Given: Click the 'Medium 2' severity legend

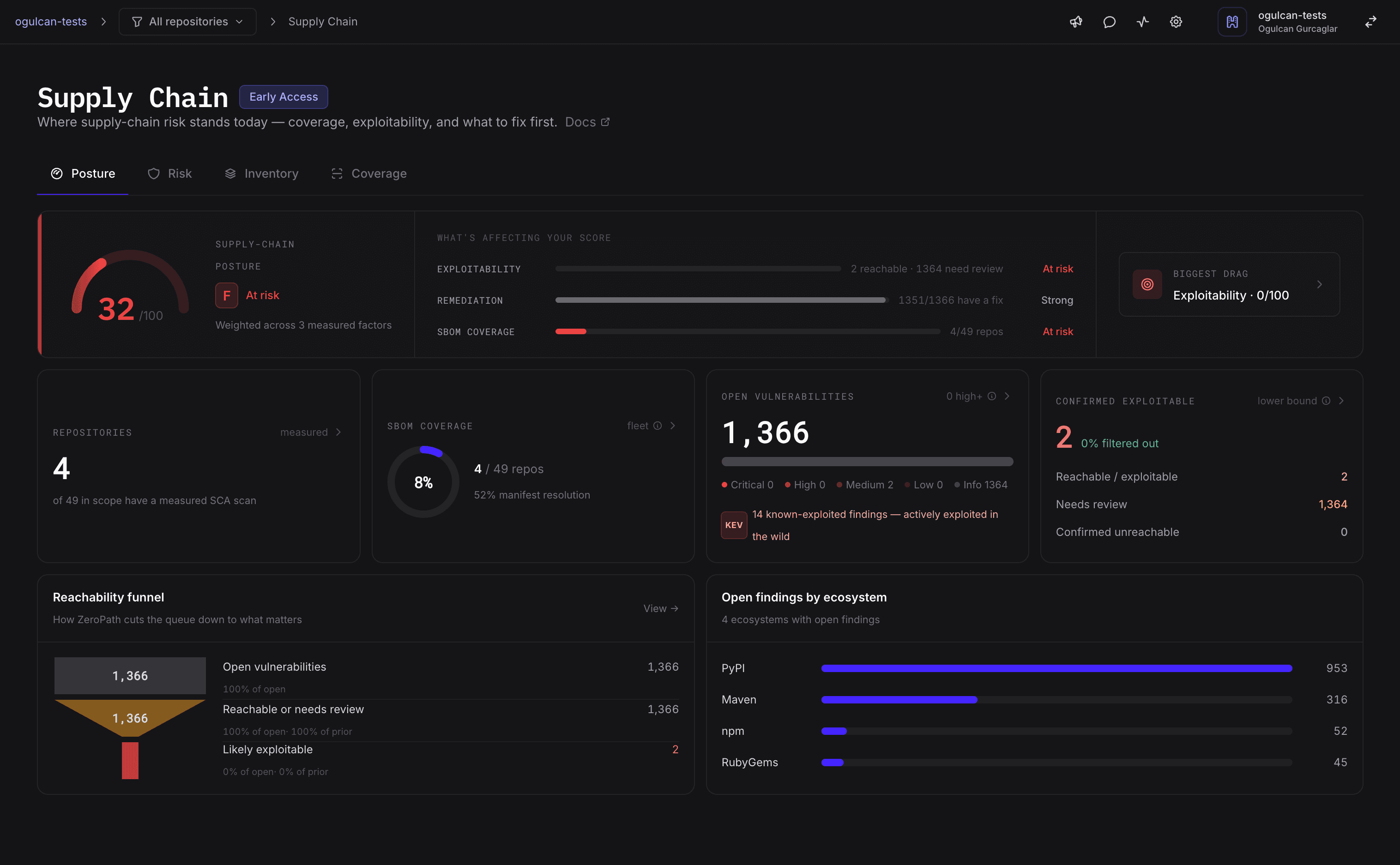Looking at the screenshot, I should 864,485.
